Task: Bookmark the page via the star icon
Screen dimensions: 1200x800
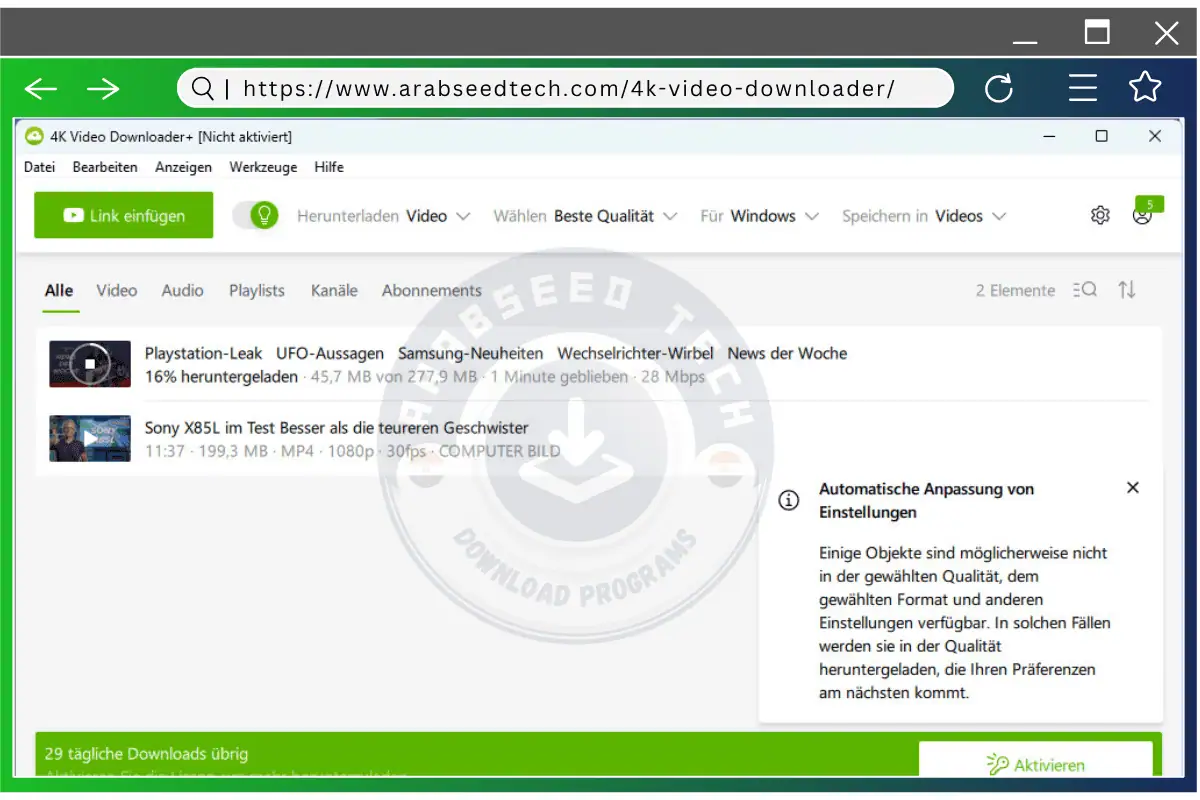Action: (1144, 88)
